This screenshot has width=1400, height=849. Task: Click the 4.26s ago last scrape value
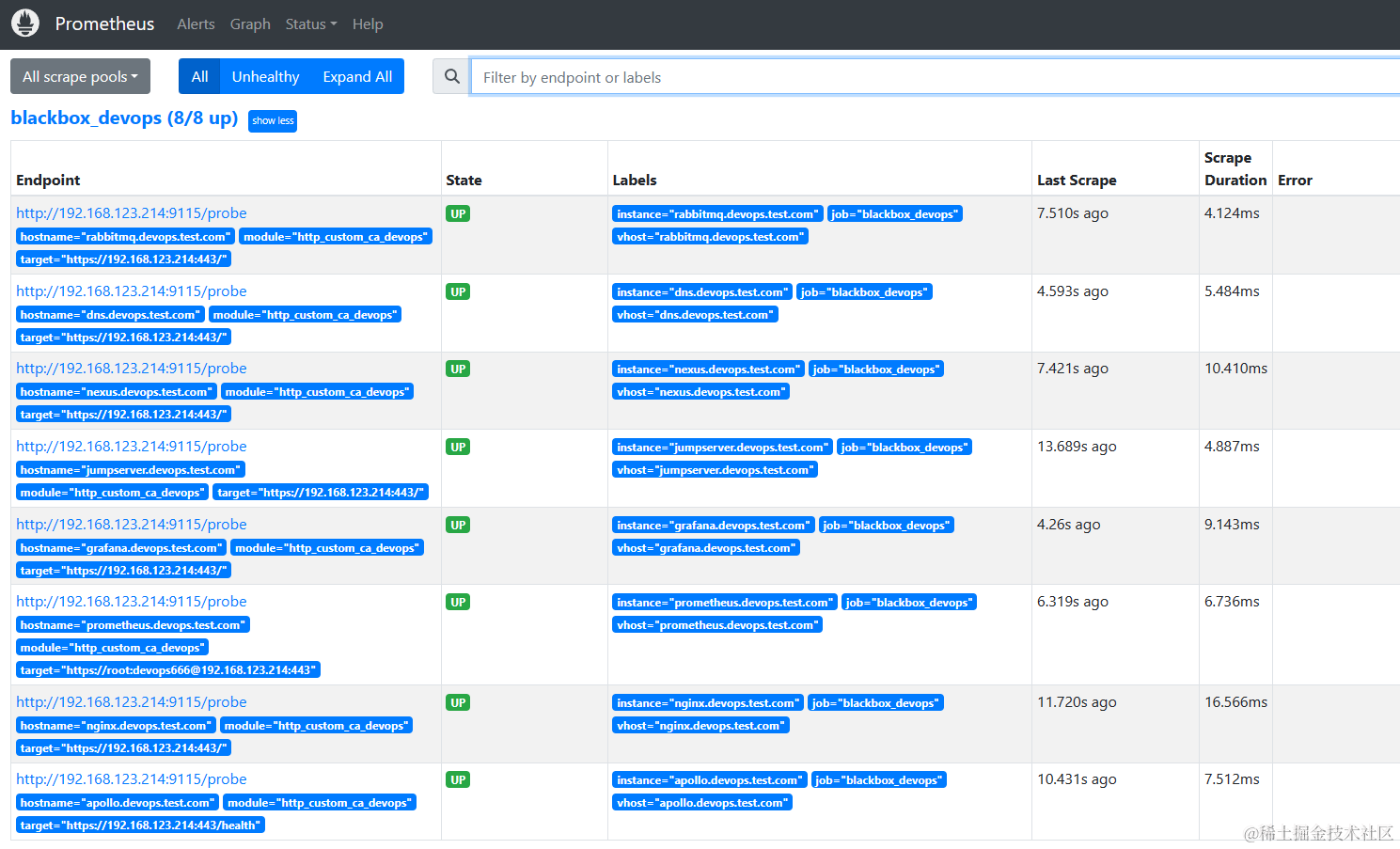(x=1068, y=525)
